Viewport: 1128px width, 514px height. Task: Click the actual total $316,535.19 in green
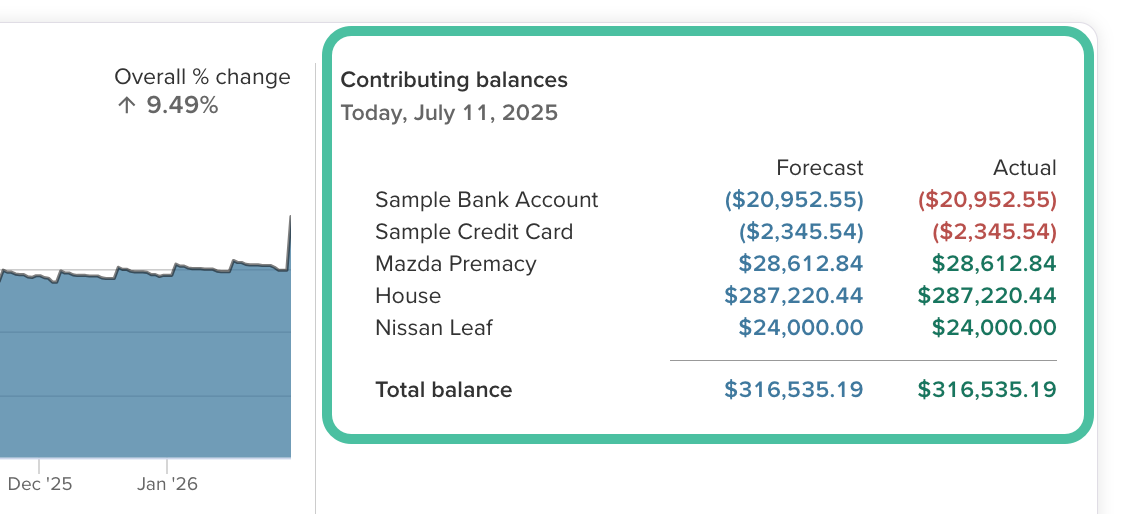click(x=987, y=390)
